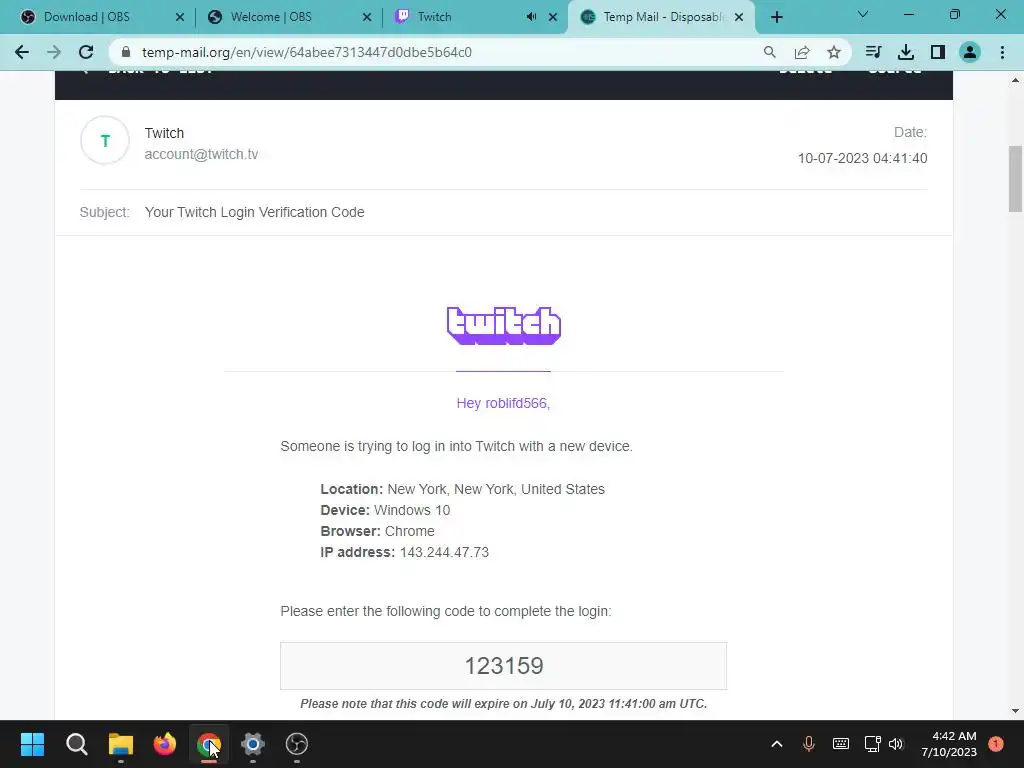Click the page vertical scrollbar thumb
The width and height of the screenshot is (1024, 768).
[x=1015, y=179]
